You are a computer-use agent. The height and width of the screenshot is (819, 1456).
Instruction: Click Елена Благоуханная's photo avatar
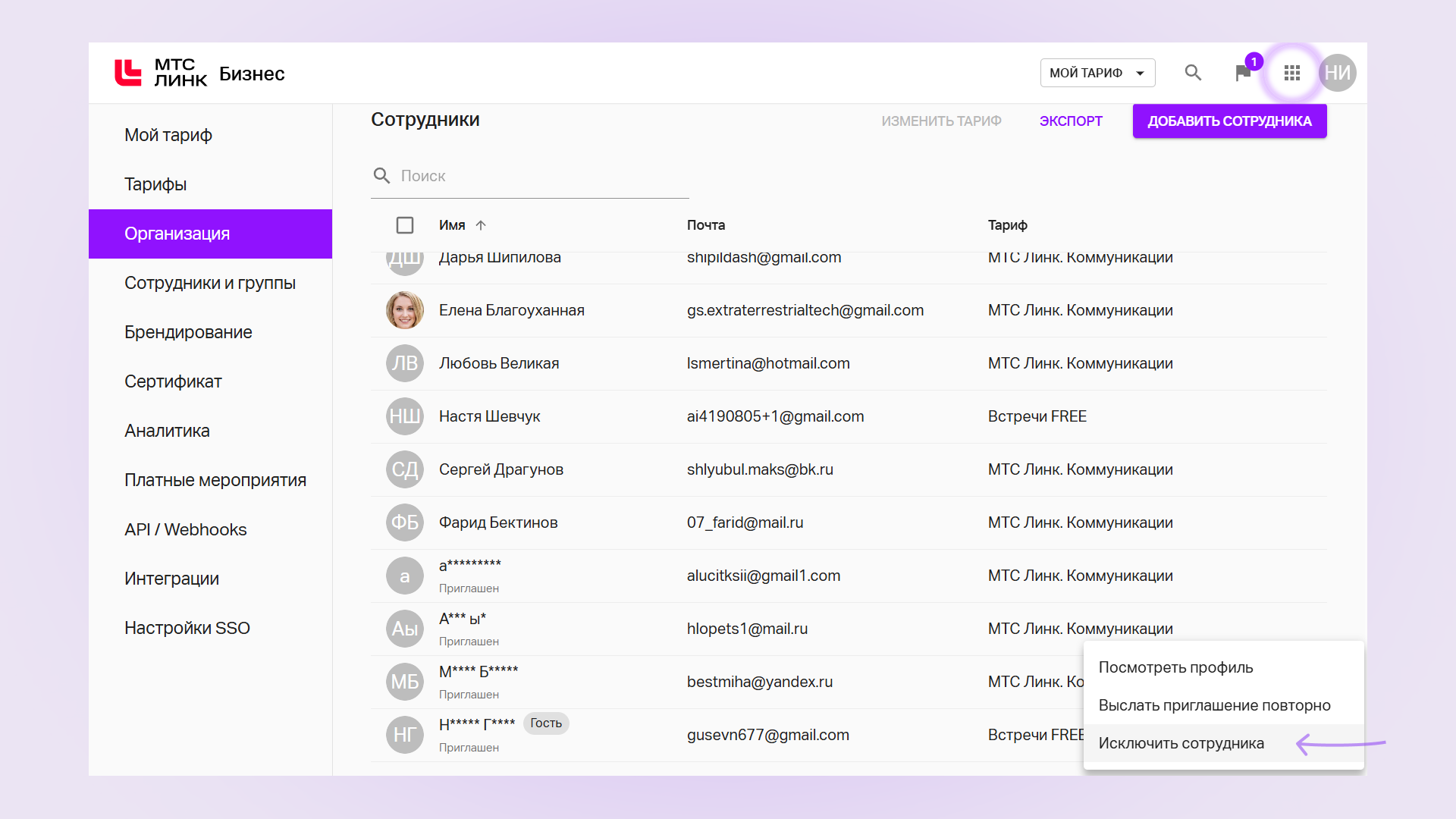405,310
